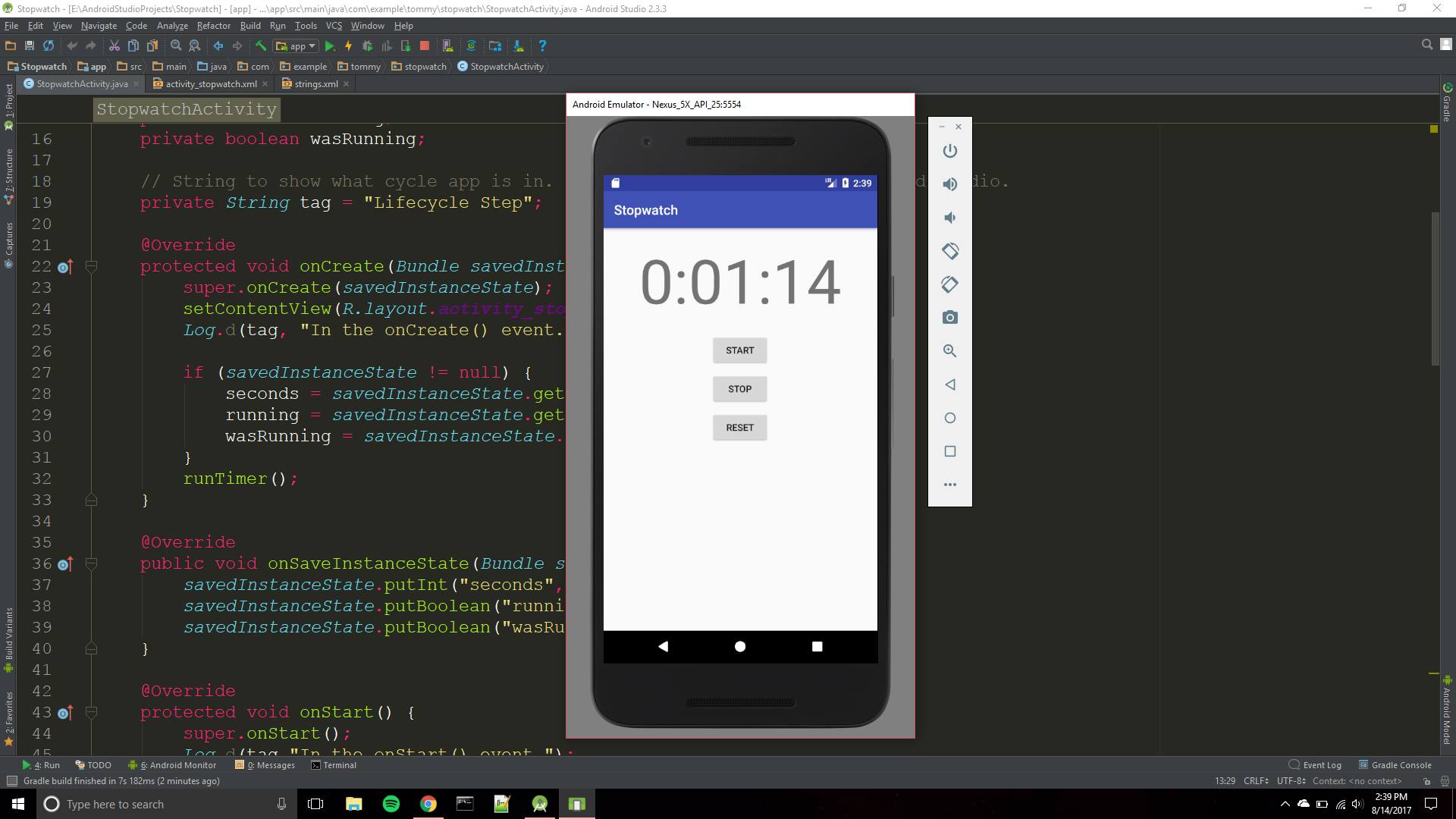1456x819 pixels.
Task: Click the RESET button in stopwatch app
Action: (x=740, y=427)
